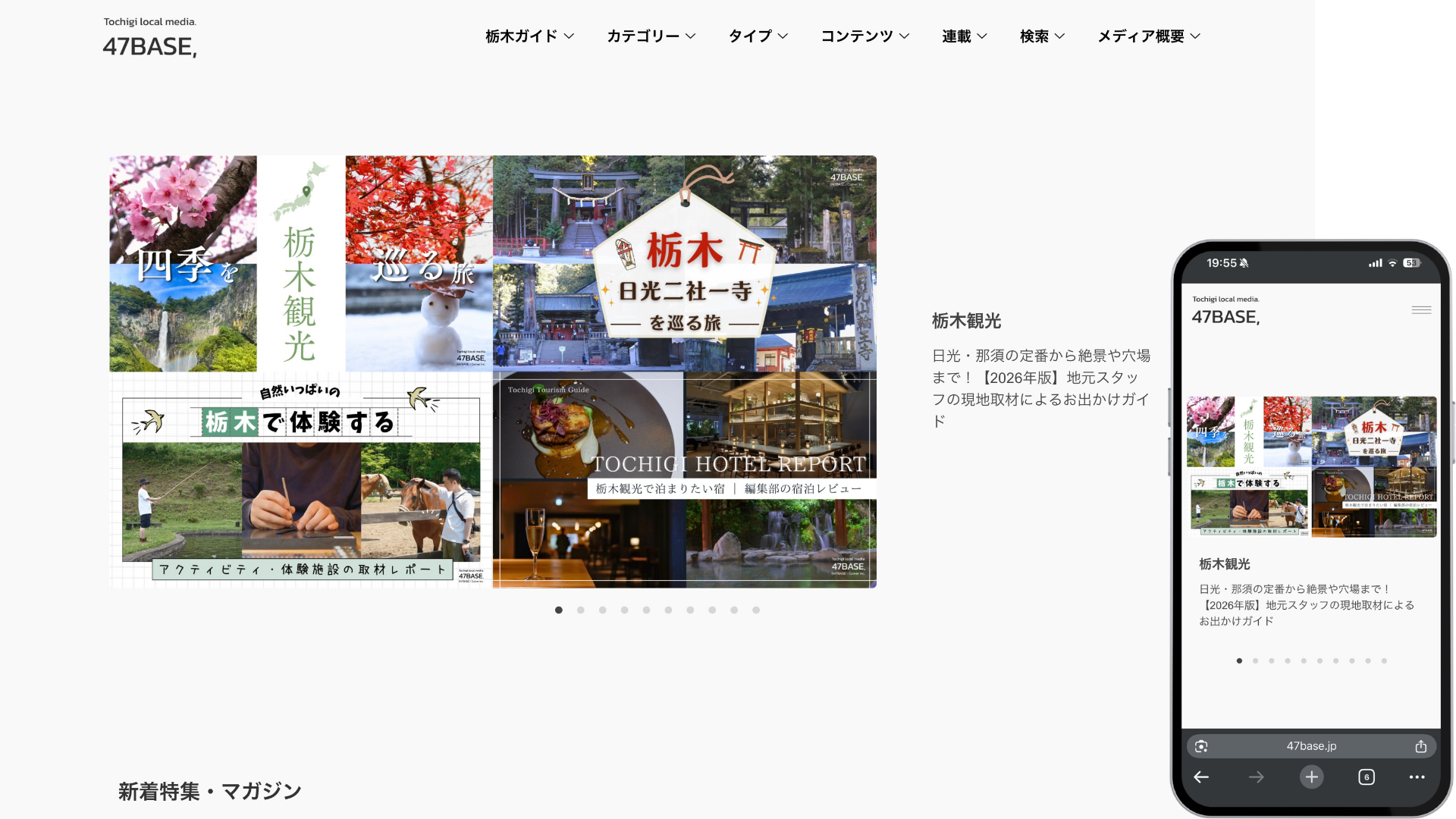This screenshot has width=1456, height=819.
Task: Switch to the last slide using the rightmost dot
Action: pyautogui.click(x=756, y=610)
